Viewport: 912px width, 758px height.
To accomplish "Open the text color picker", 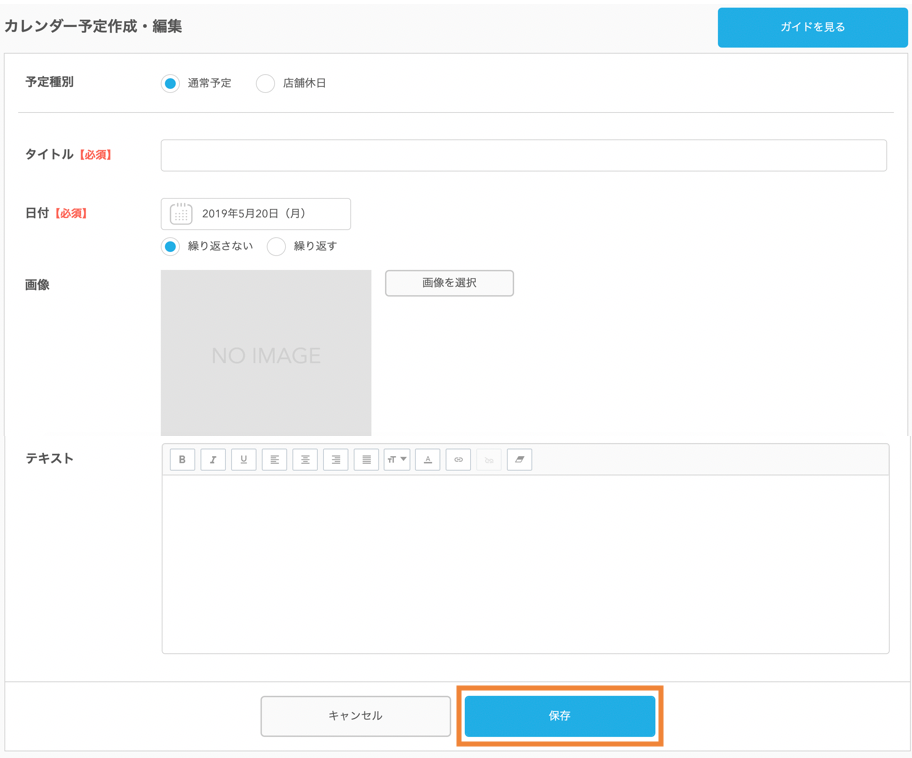I will point(428,460).
